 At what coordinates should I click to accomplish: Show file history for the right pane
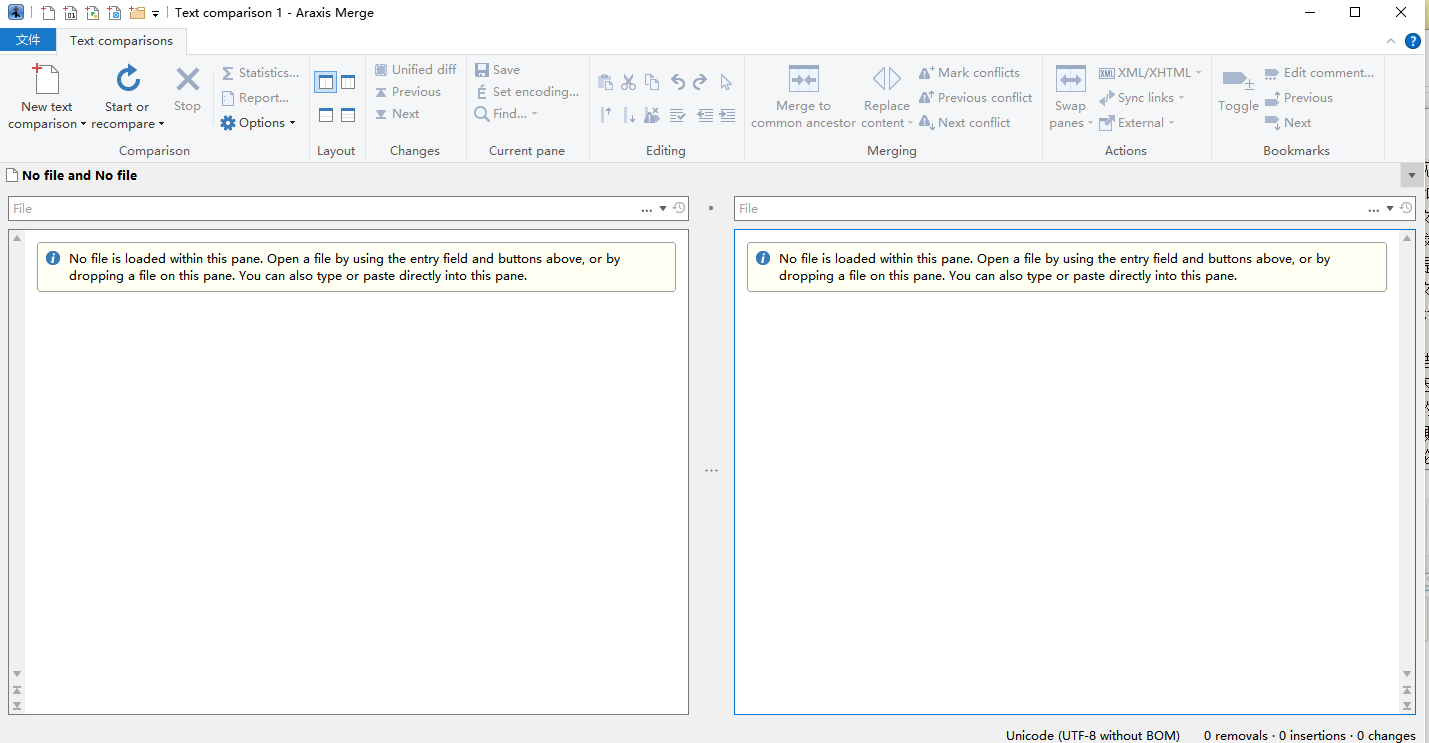(1406, 208)
